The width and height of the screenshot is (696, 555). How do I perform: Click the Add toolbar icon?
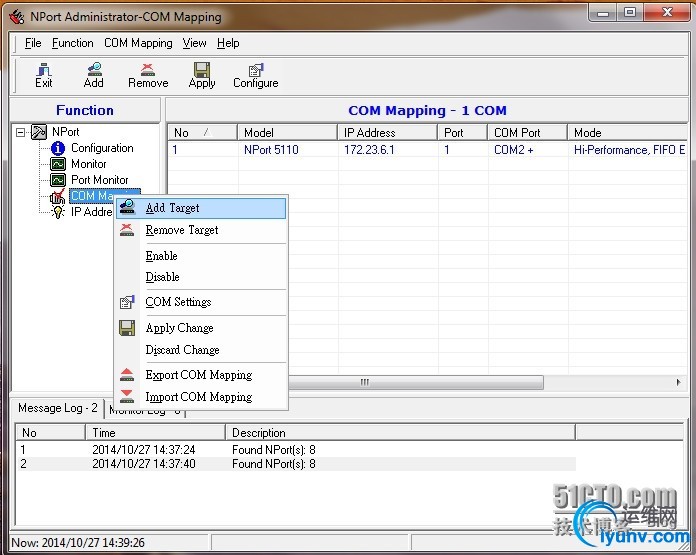(94, 69)
